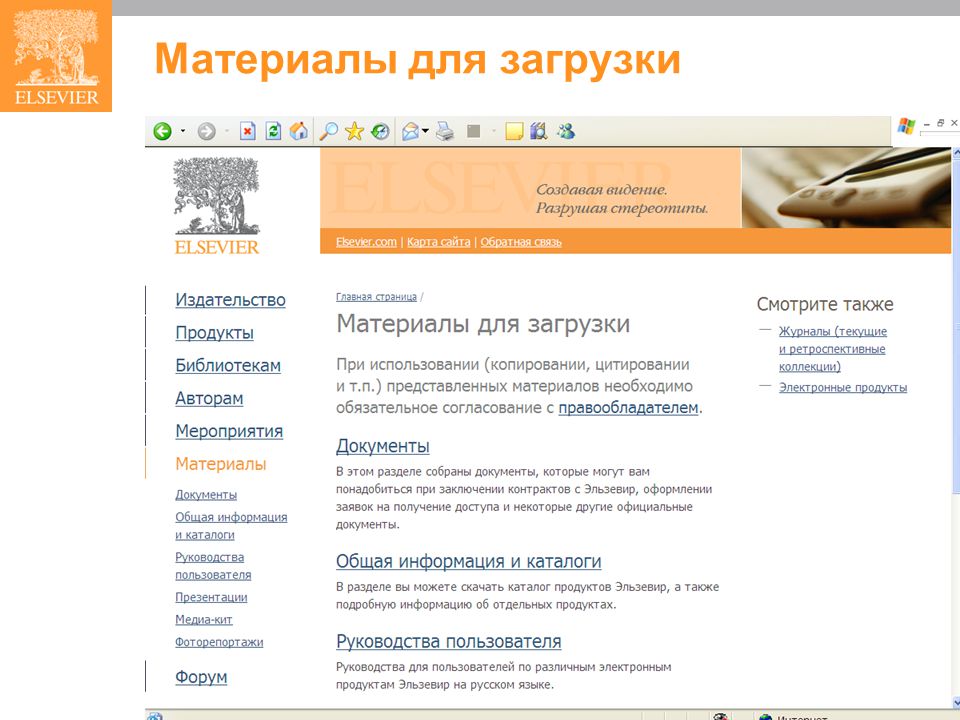The width and height of the screenshot is (960, 720).
Task: Click the Windows flag logo in browser corner
Action: coord(906,126)
